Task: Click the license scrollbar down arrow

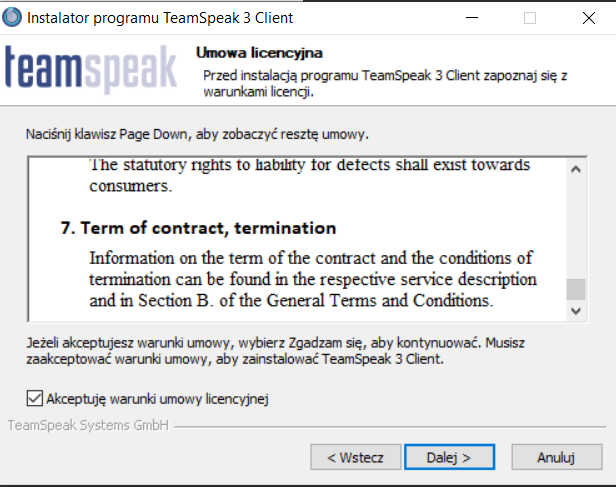Action: pyautogui.click(x=575, y=311)
